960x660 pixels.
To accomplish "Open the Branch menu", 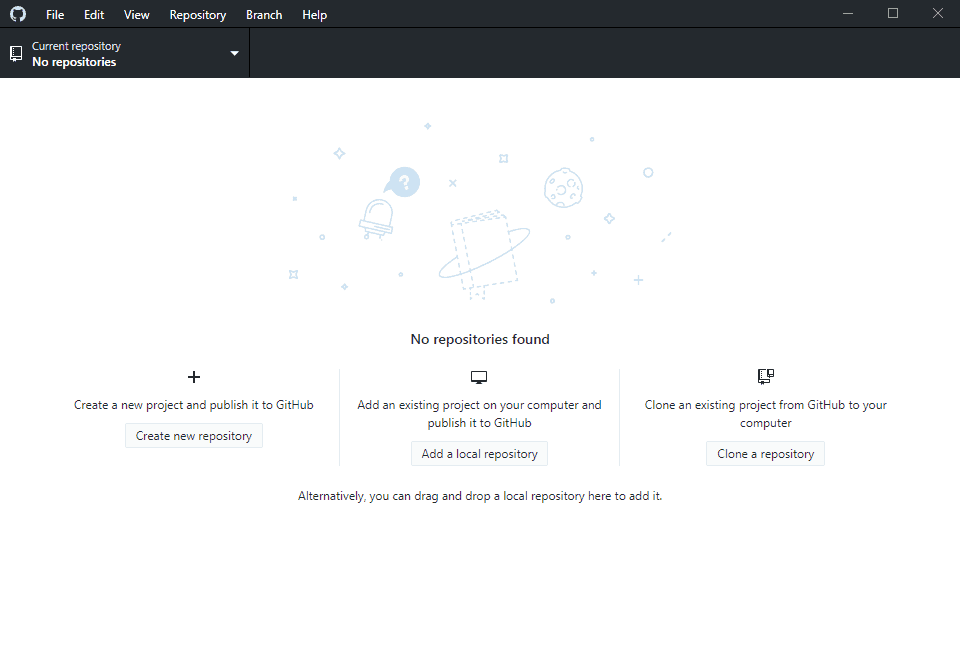I will point(263,14).
